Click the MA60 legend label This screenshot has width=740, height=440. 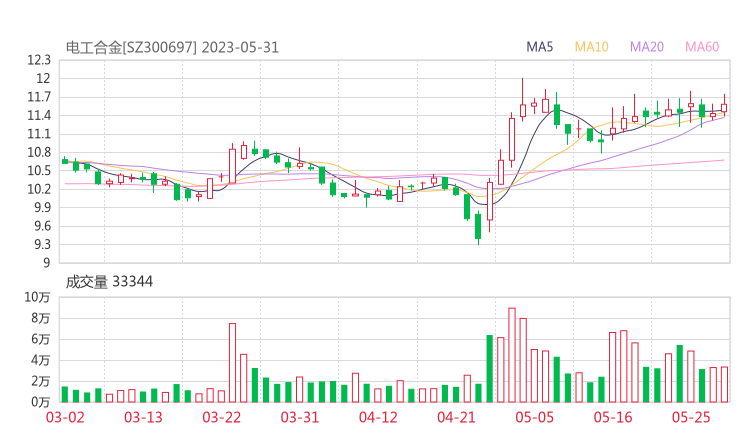tap(702, 47)
